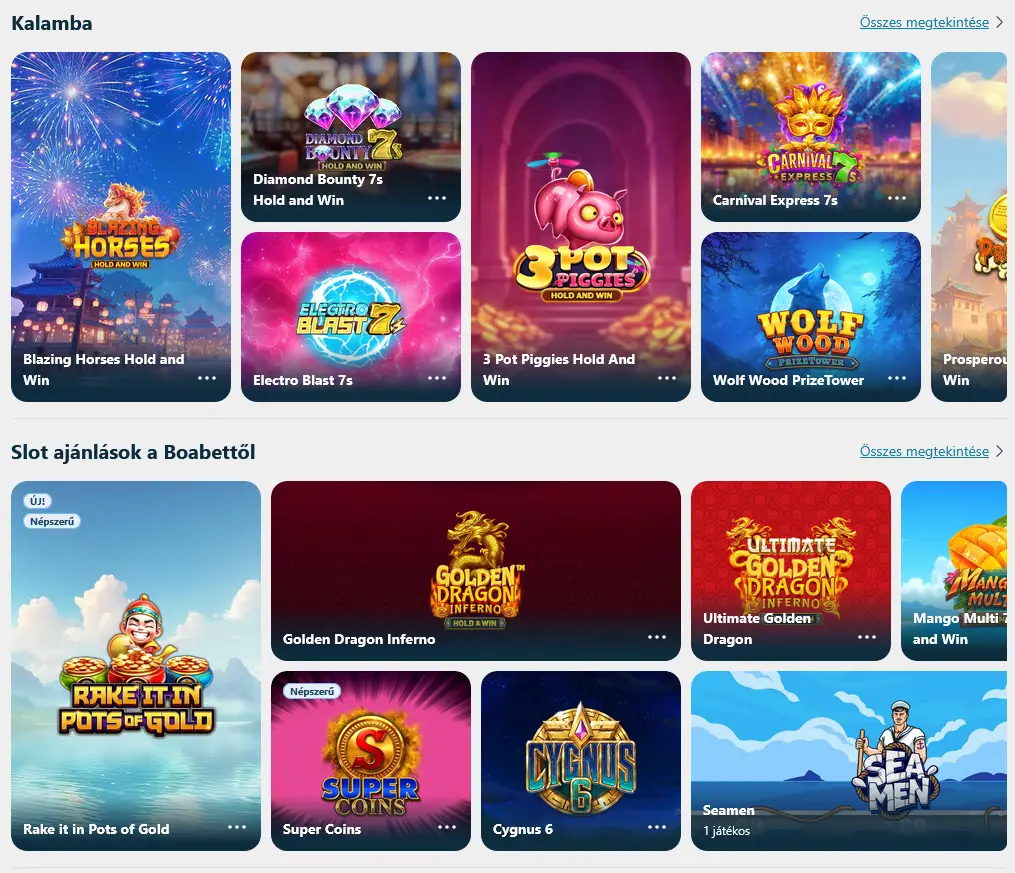Launch the Seamen game thumbnail
This screenshot has width=1015, height=873.
[849, 761]
